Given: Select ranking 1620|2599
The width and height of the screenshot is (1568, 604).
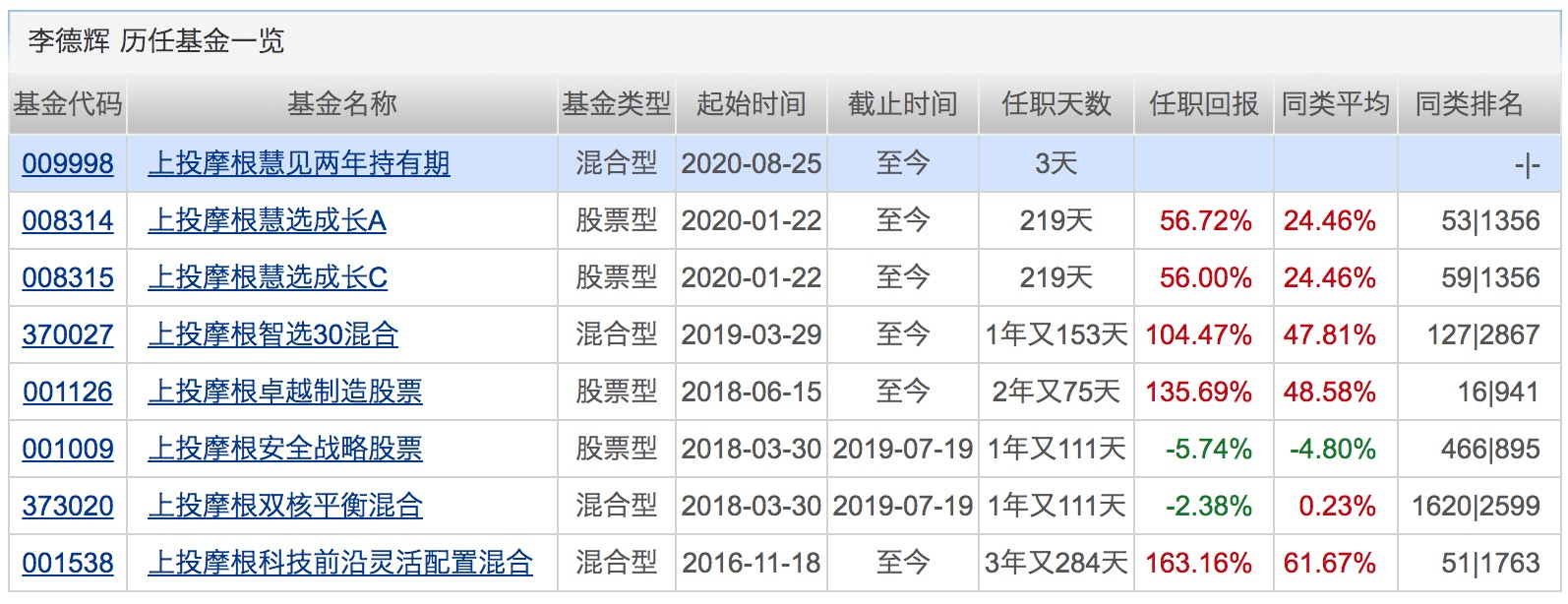Looking at the screenshot, I should 1477,506.
